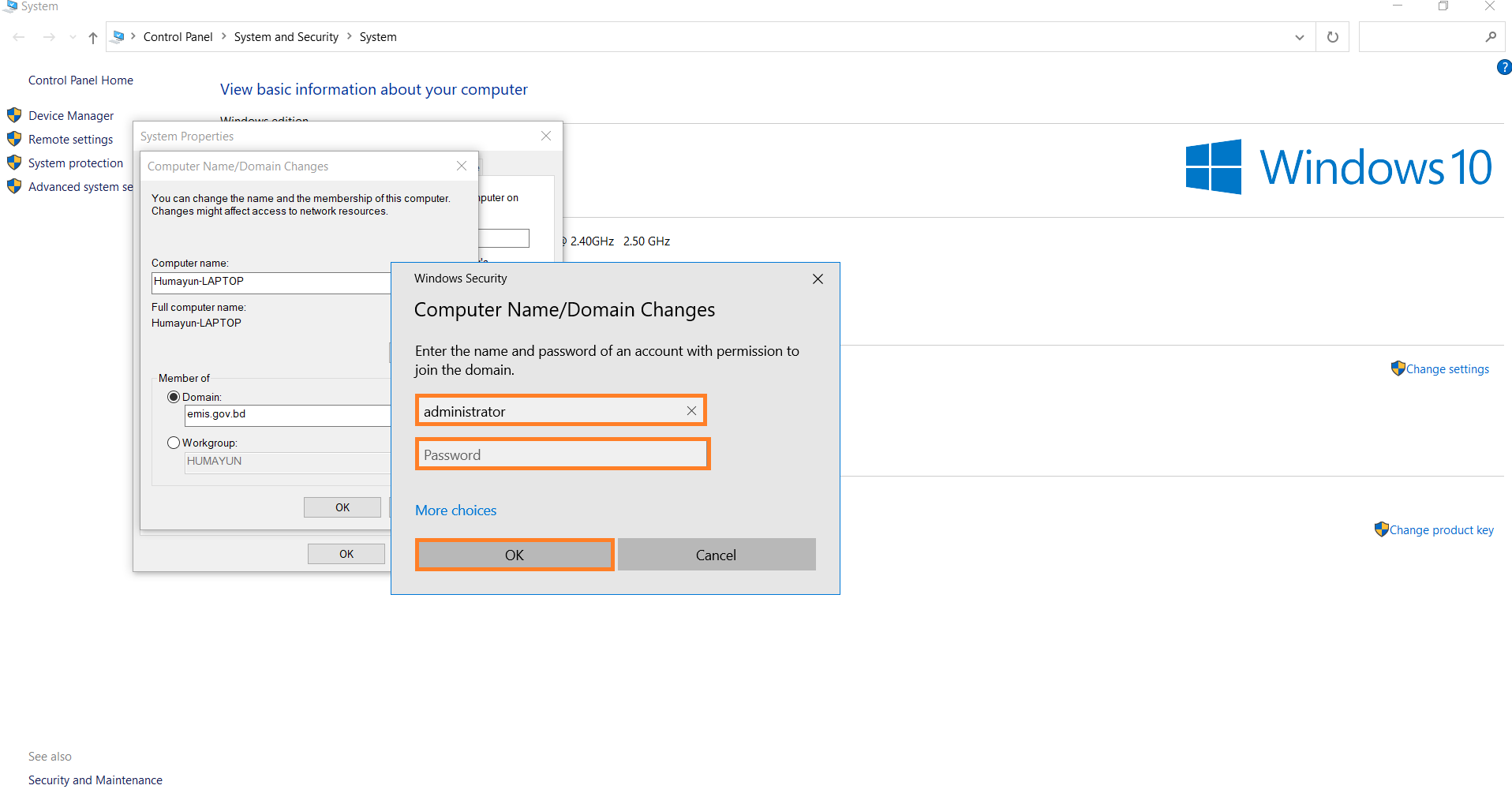
Task: Click the Computer name field Humayun-LAPTOP
Action: coord(271,282)
